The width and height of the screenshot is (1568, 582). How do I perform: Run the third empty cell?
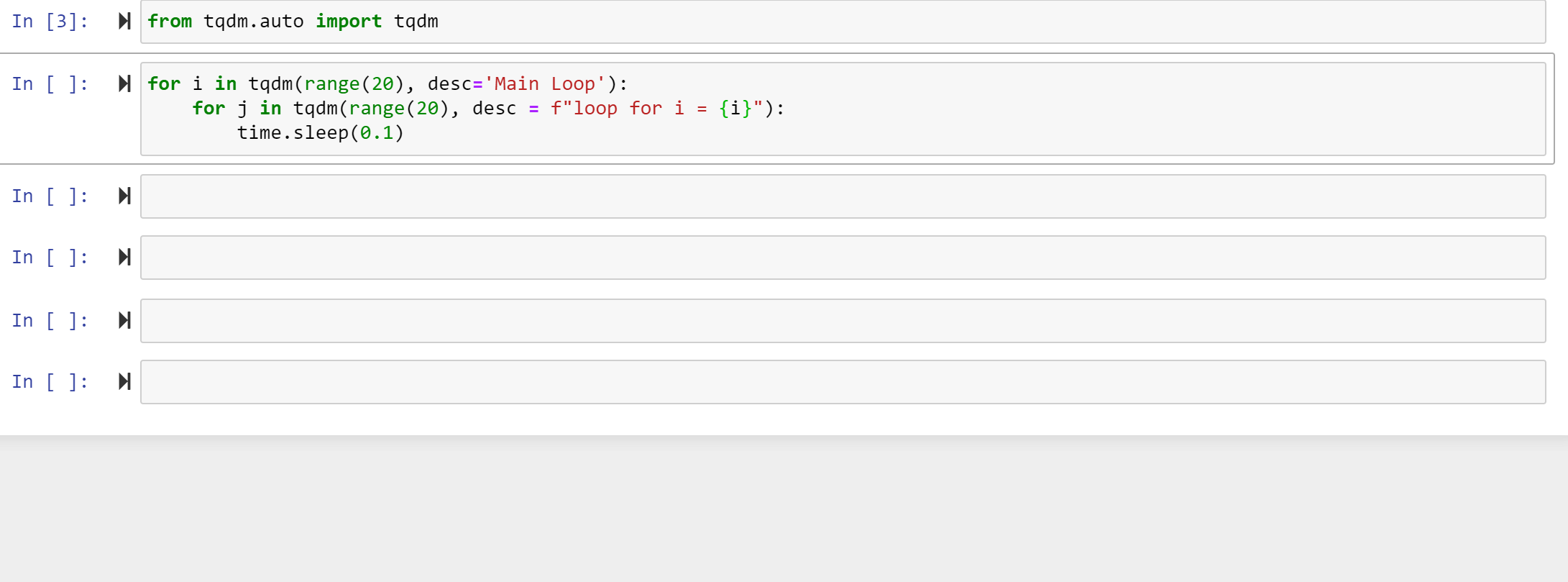(x=124, y=320)
